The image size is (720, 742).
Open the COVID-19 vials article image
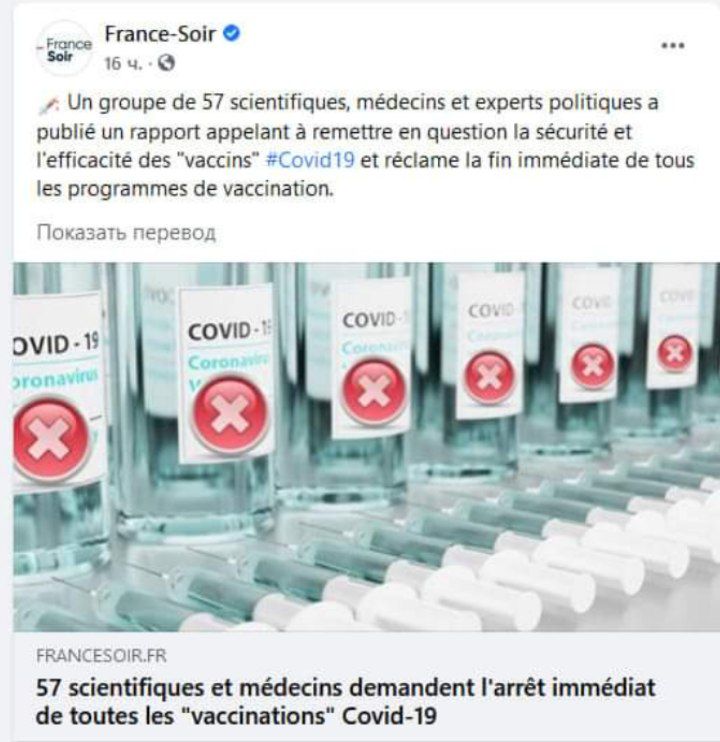tap(367, 447)
